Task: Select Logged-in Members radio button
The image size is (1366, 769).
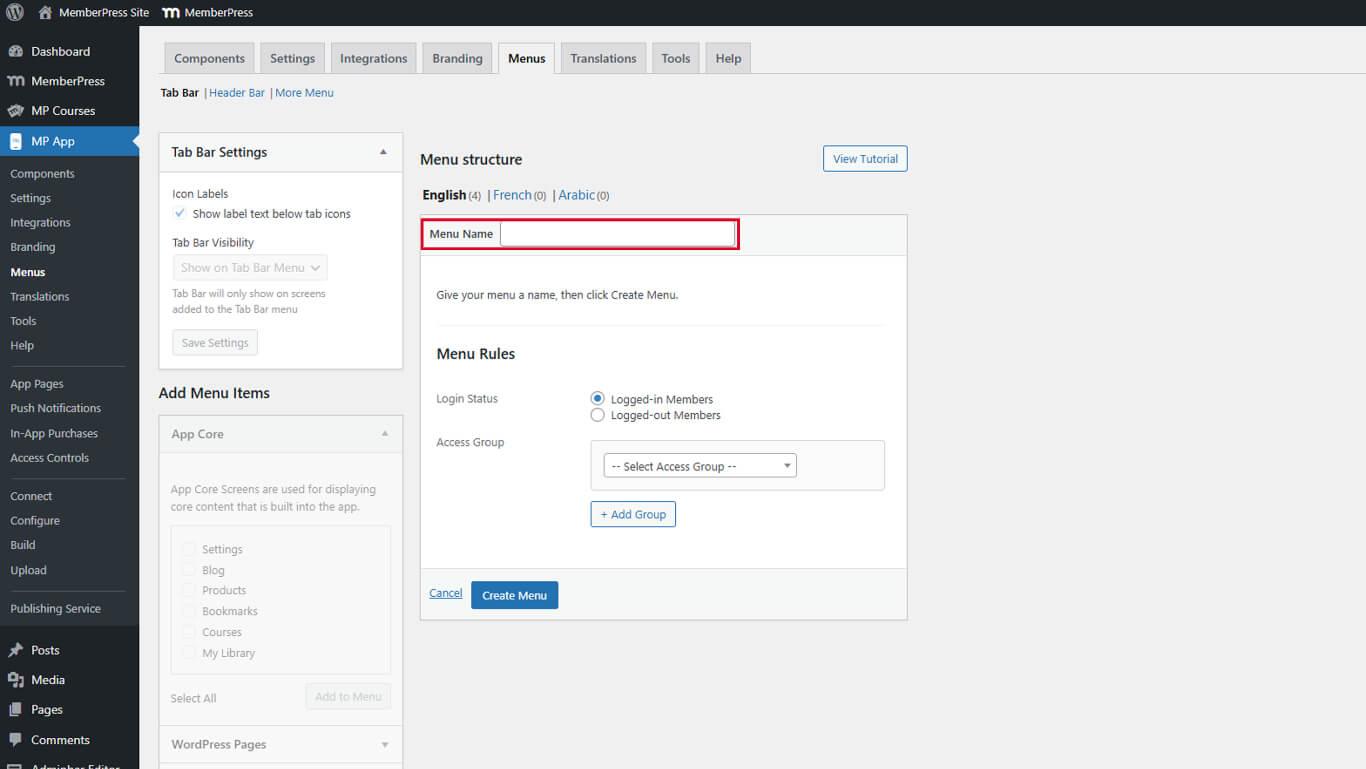Action: pyautogui.click(x=598, y=398)
